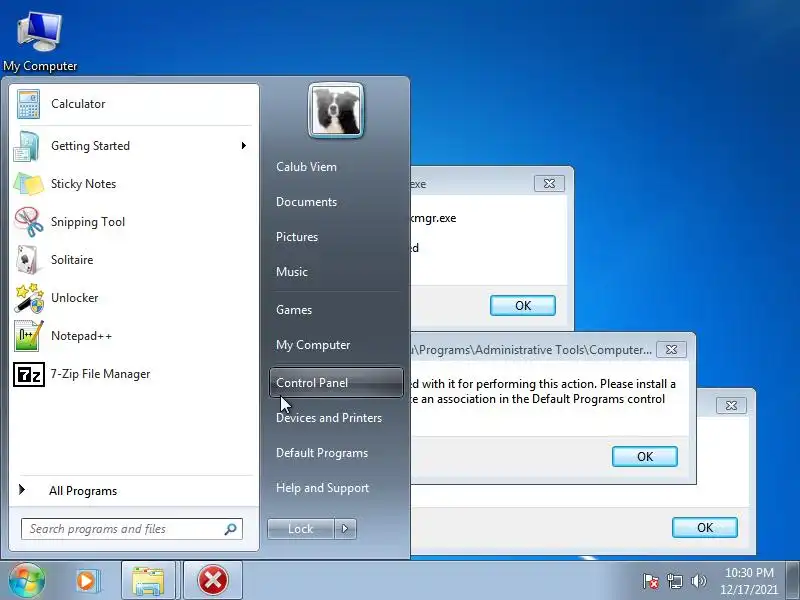Open My Computer from Start menu
This screenshot has width=800, height=600.
[313, 345]
